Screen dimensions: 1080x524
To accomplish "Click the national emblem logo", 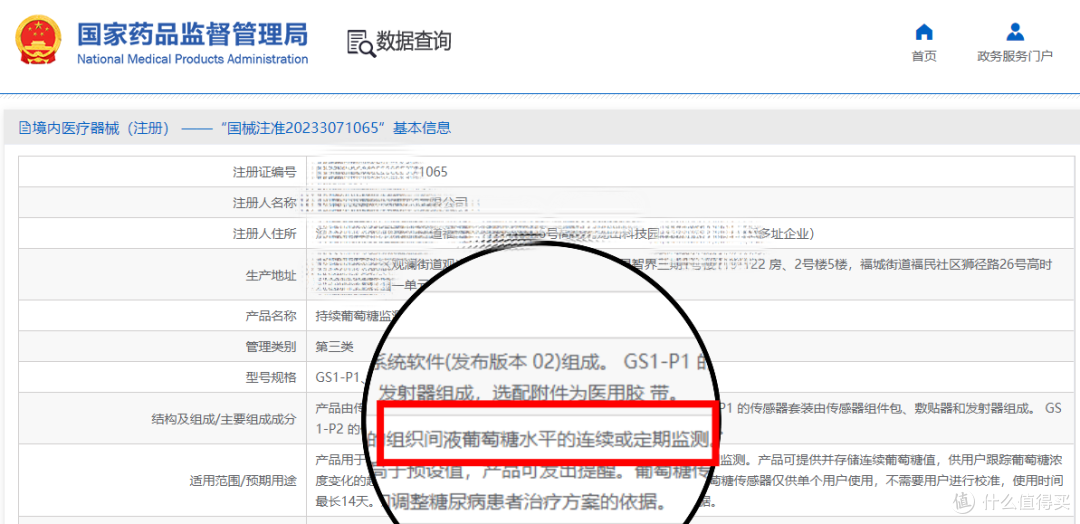I will coord(38,42).
